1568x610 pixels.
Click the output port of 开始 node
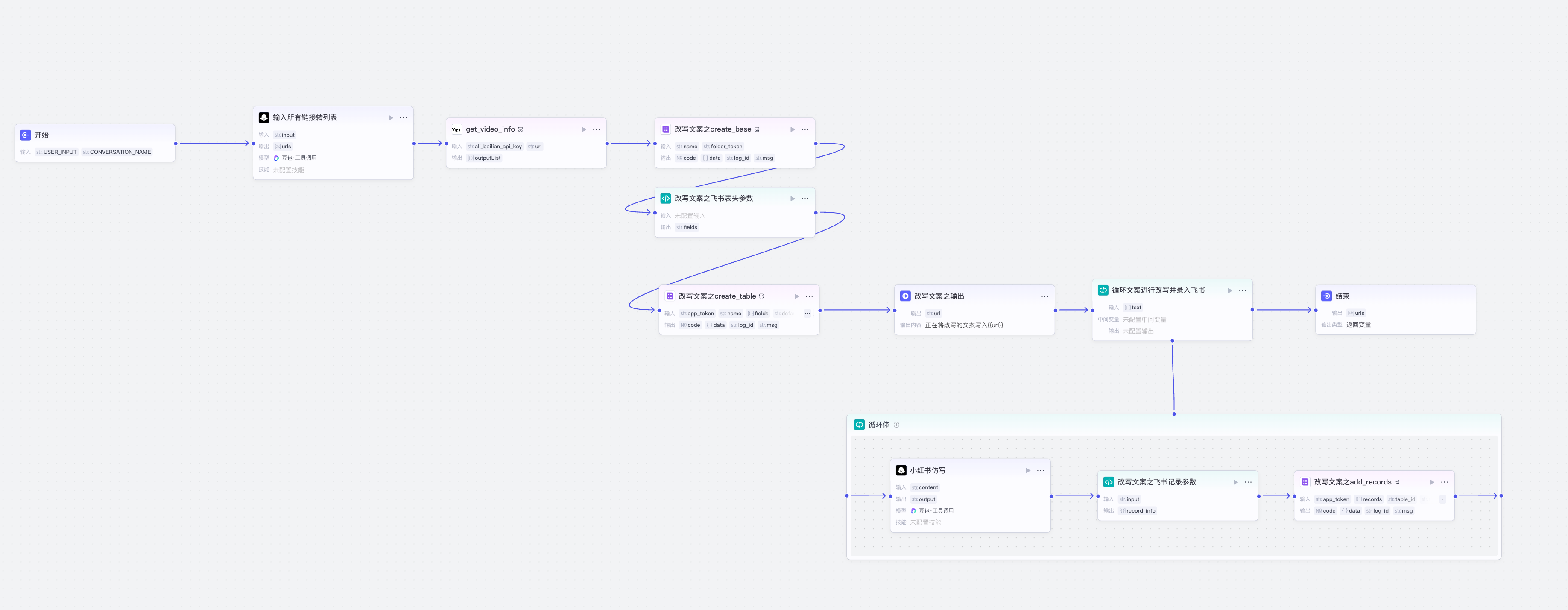coord(176,144)
